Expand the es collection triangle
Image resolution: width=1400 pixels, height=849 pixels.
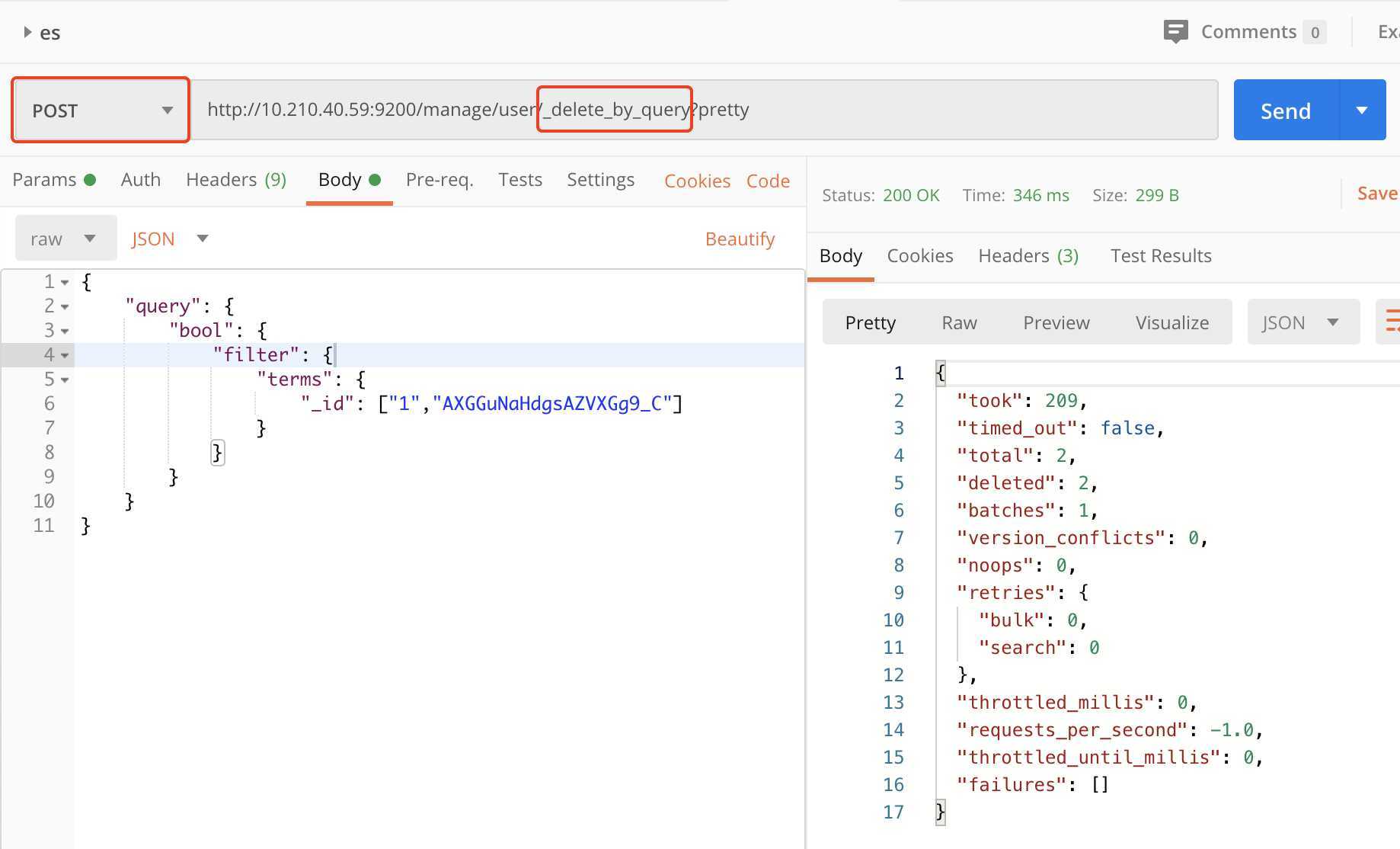27,32
